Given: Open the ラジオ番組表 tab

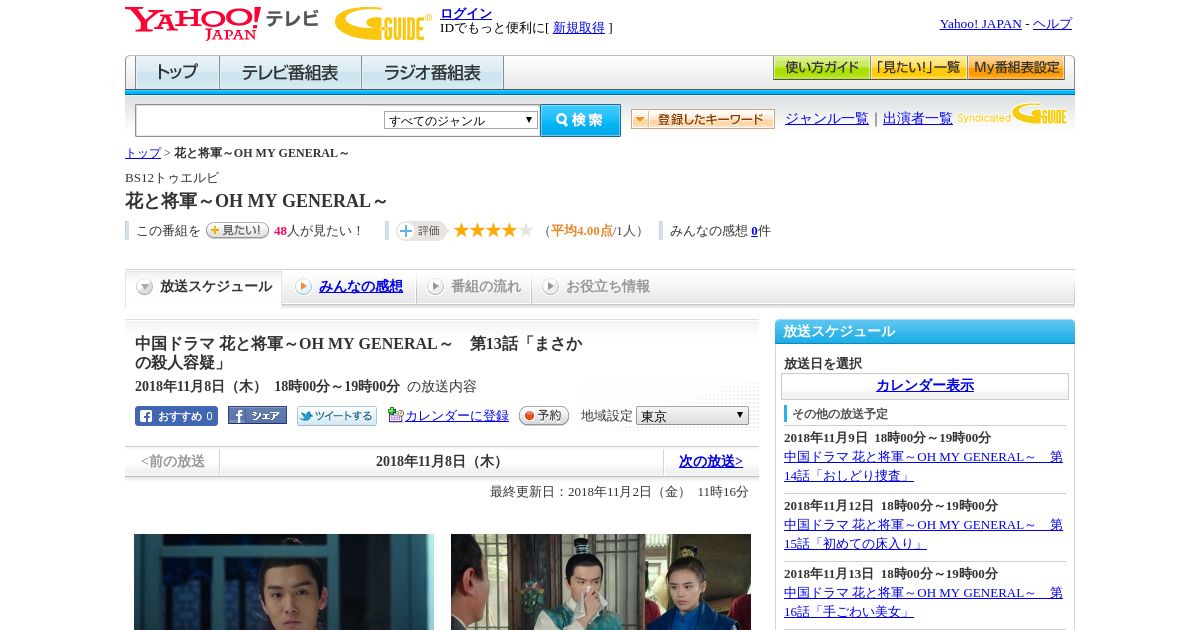Looking at the screenshot, I should pos(432,72).
